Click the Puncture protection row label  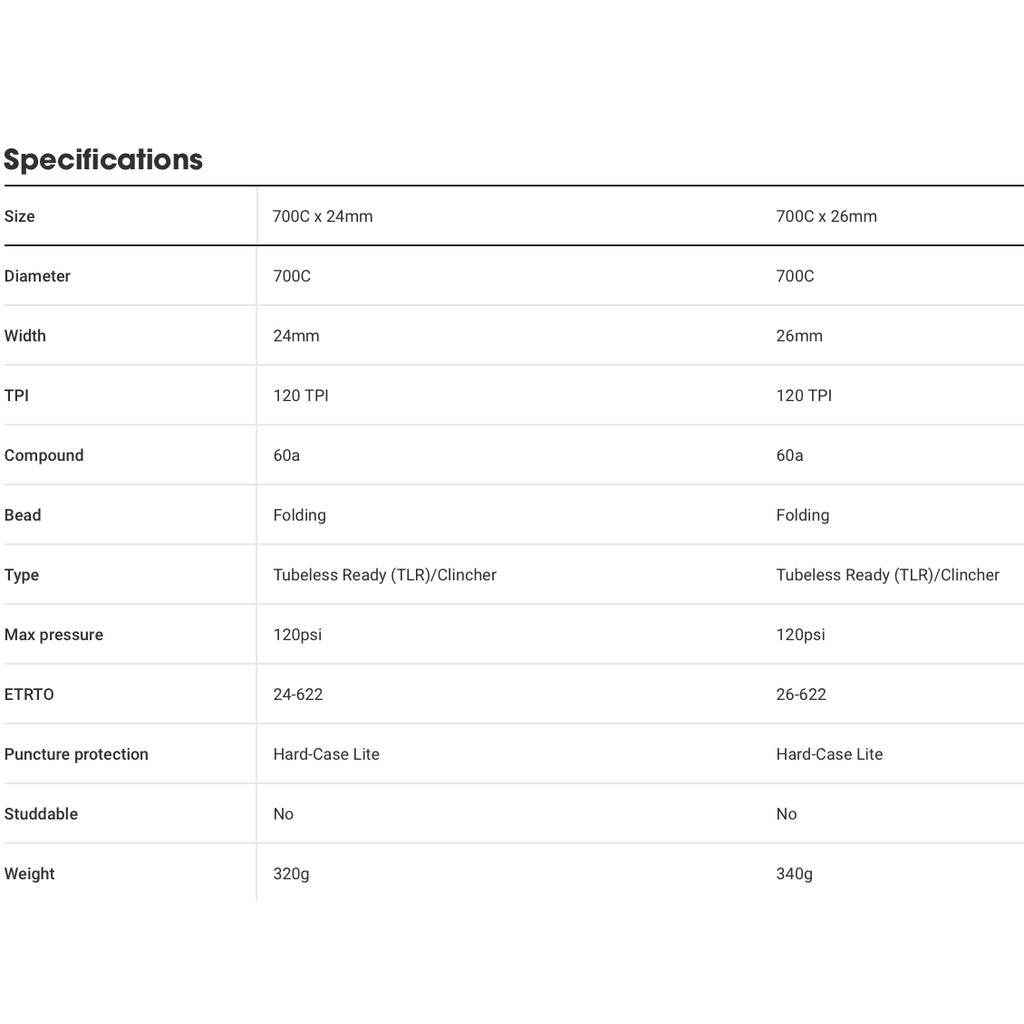(x=76, y=755)
